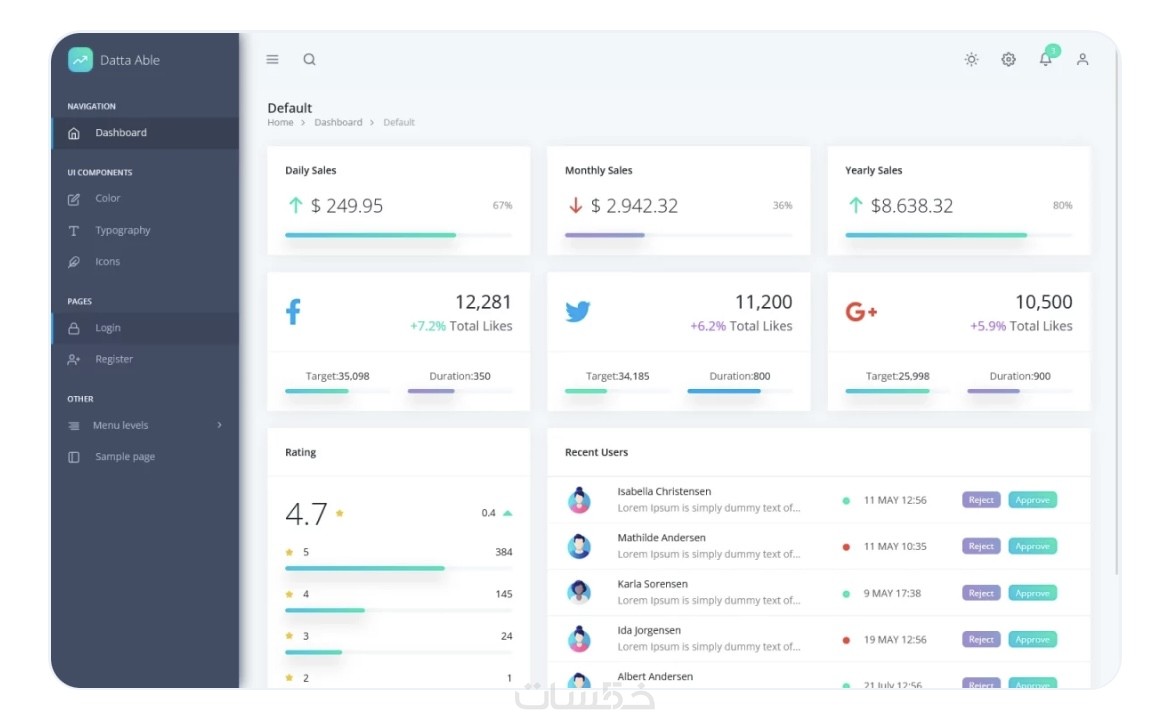
Task: Click the Google Plus icon
Action: 861,311
